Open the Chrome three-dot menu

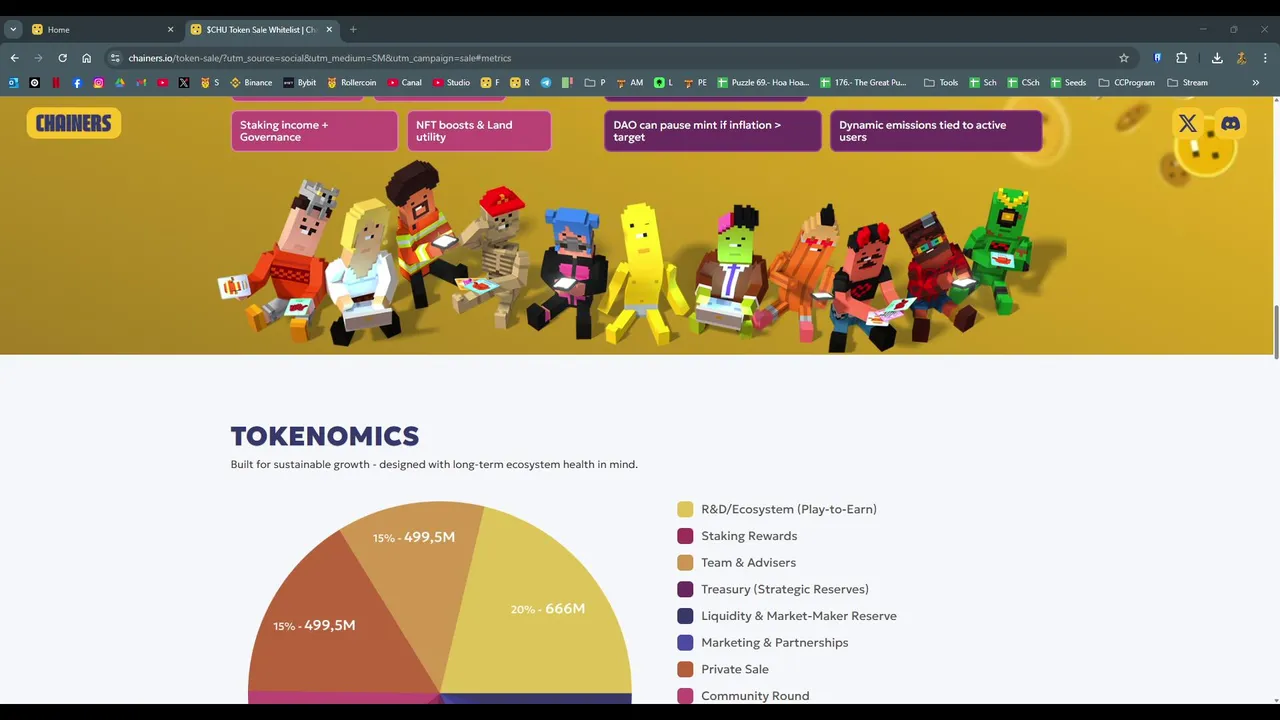pos(1265,58)
